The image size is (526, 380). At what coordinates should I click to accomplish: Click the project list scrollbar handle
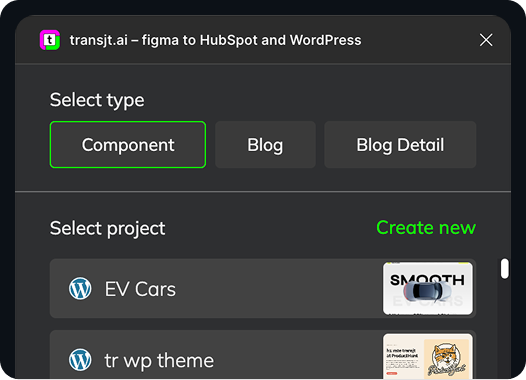(504, 268)
